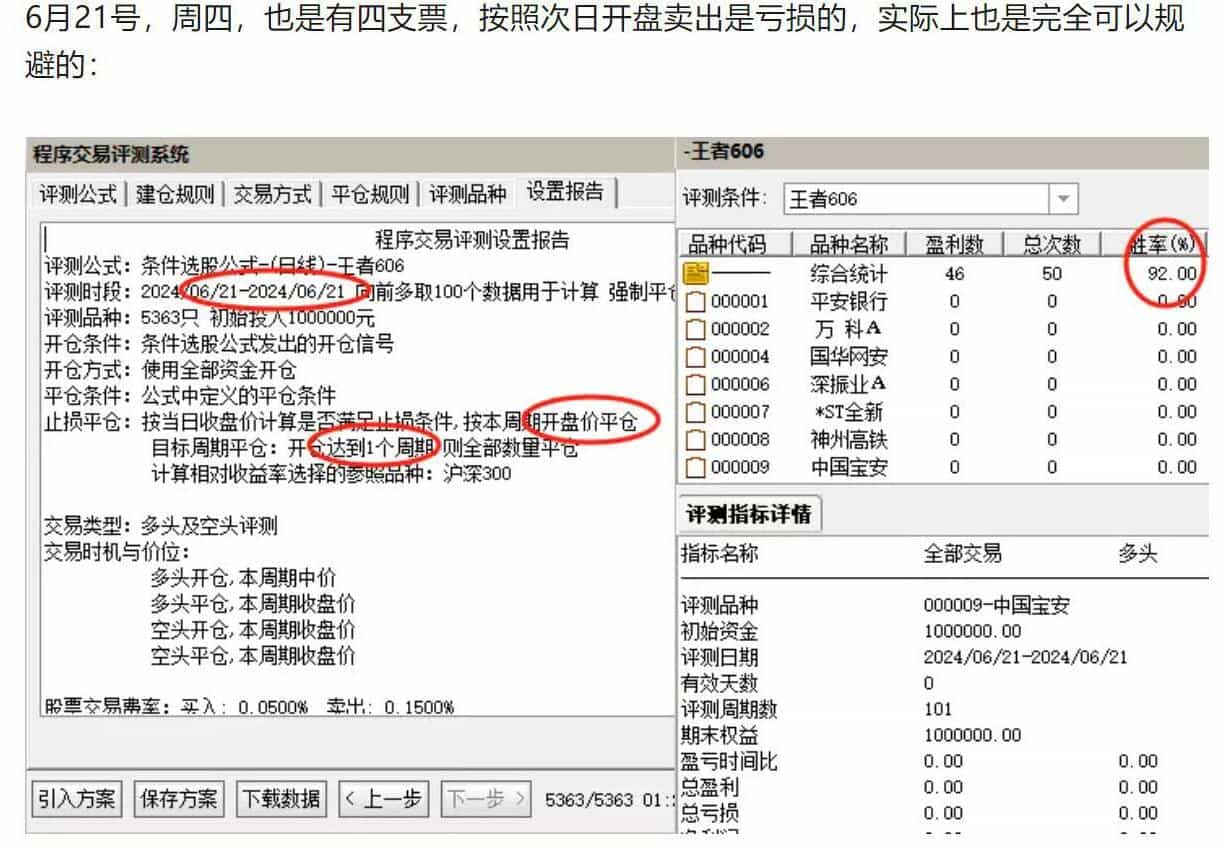The width and height of the screenshot is (1229, 852).
Task: Switch to the 评测公式 tab
Action: tap(79, 194)
